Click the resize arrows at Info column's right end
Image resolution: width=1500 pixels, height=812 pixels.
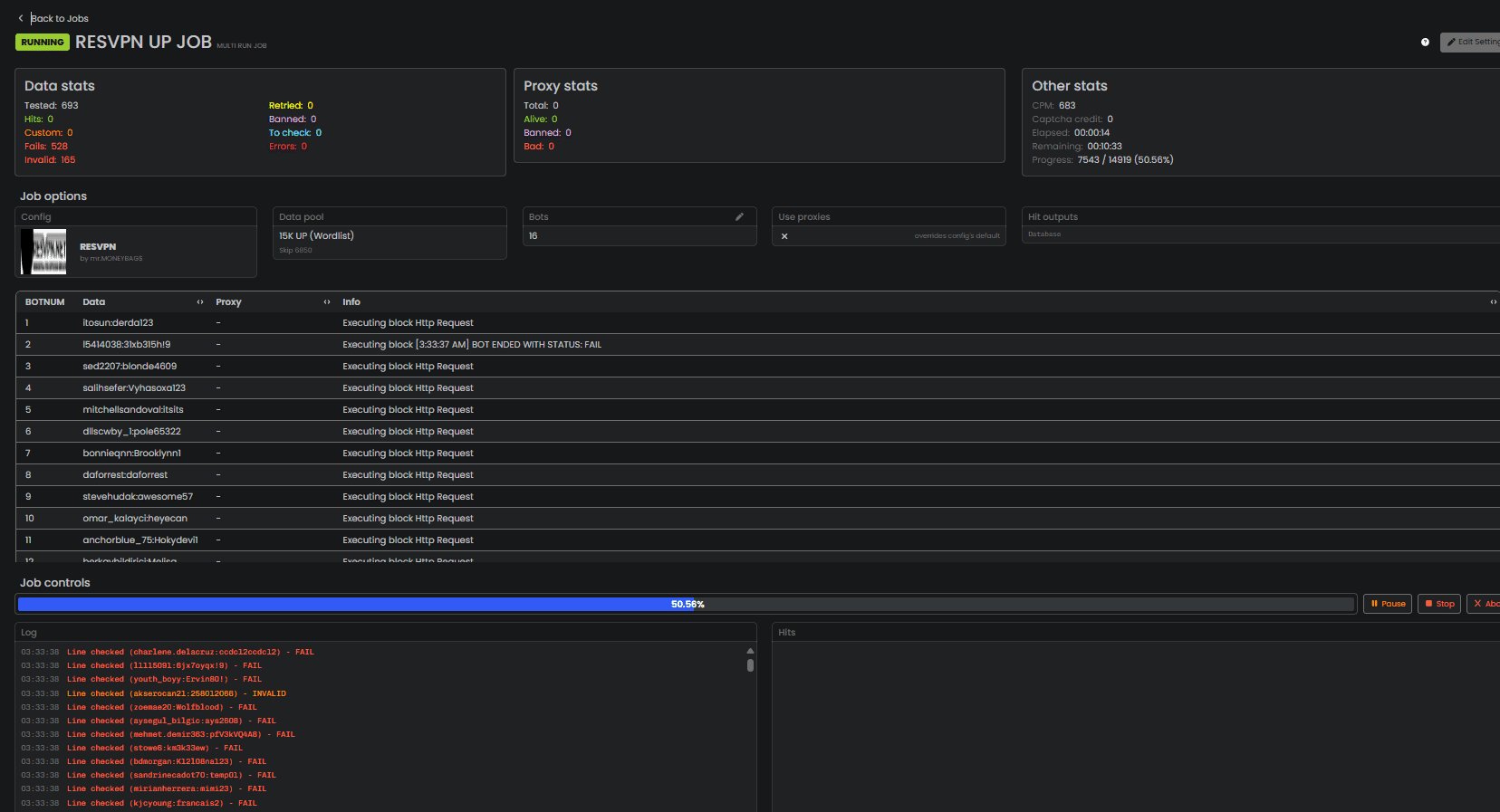point(1493,302)
